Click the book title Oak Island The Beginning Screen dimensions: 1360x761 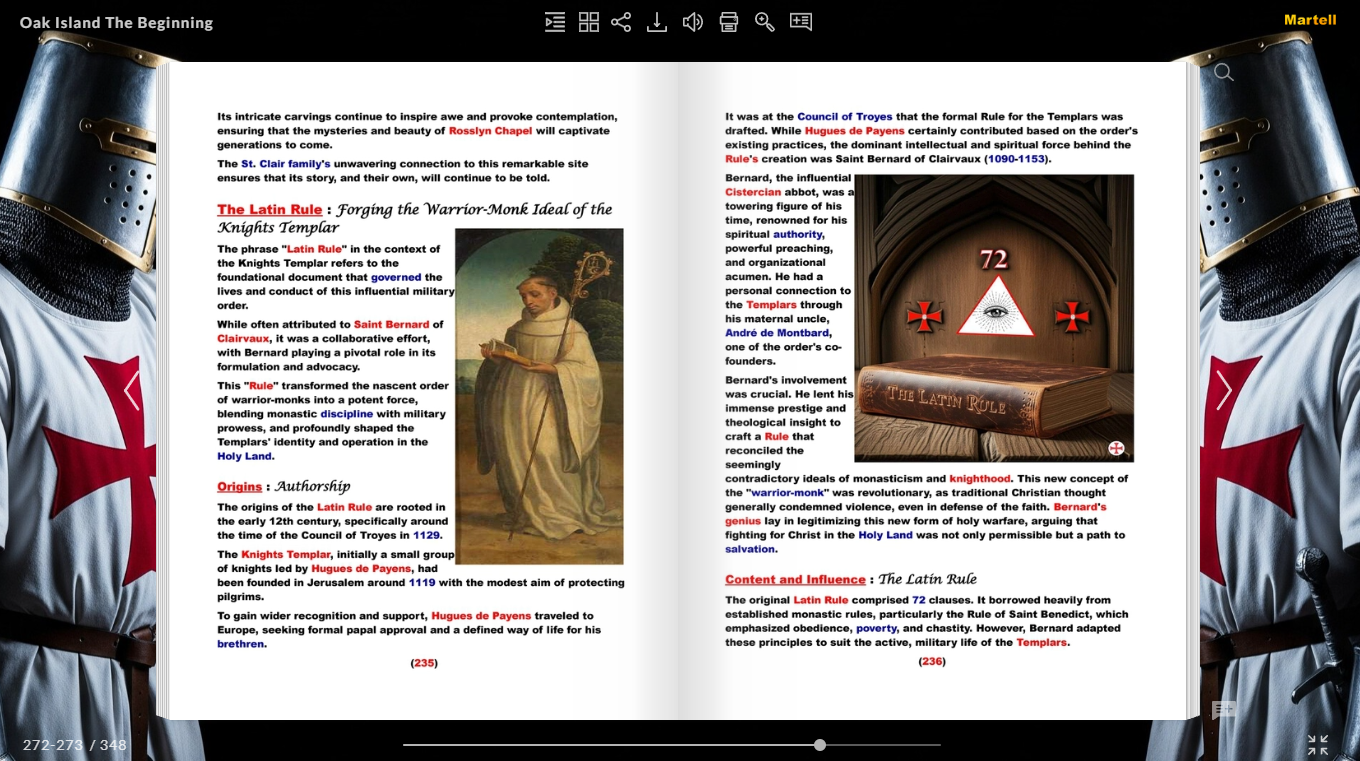(116, 22)
